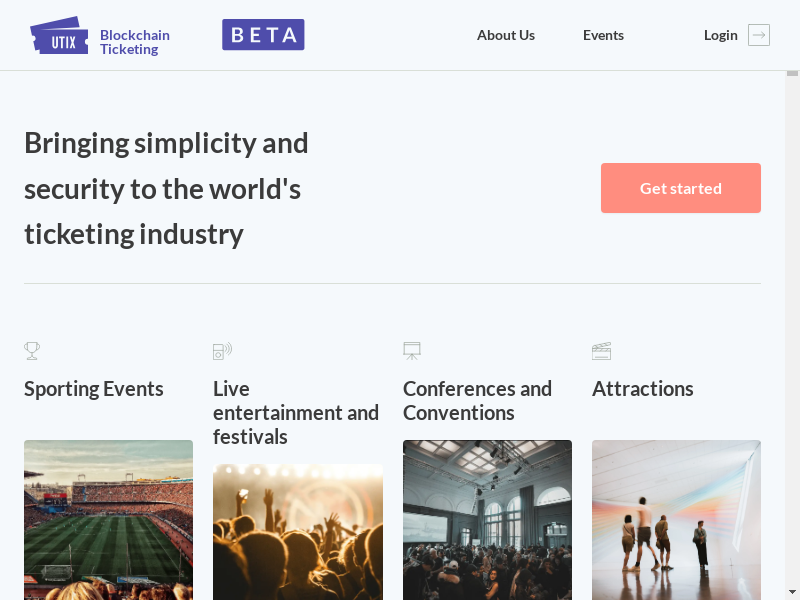Open Live entertainment and festivals heading
Screen dimensions: 800x600
coord(296,413)
